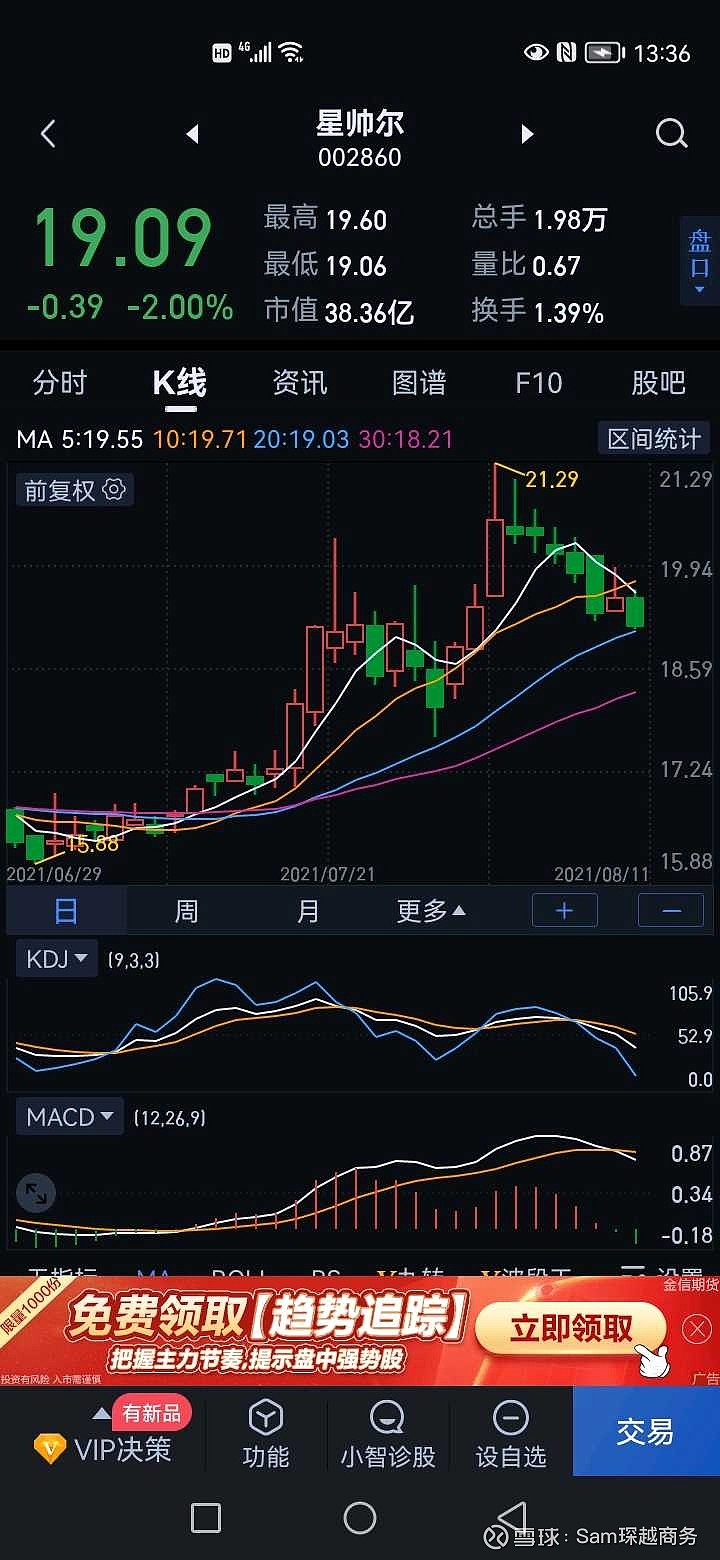
Task: Open 区间统计 range statistics
Action: pyautogui.click(x=654, y=438)
